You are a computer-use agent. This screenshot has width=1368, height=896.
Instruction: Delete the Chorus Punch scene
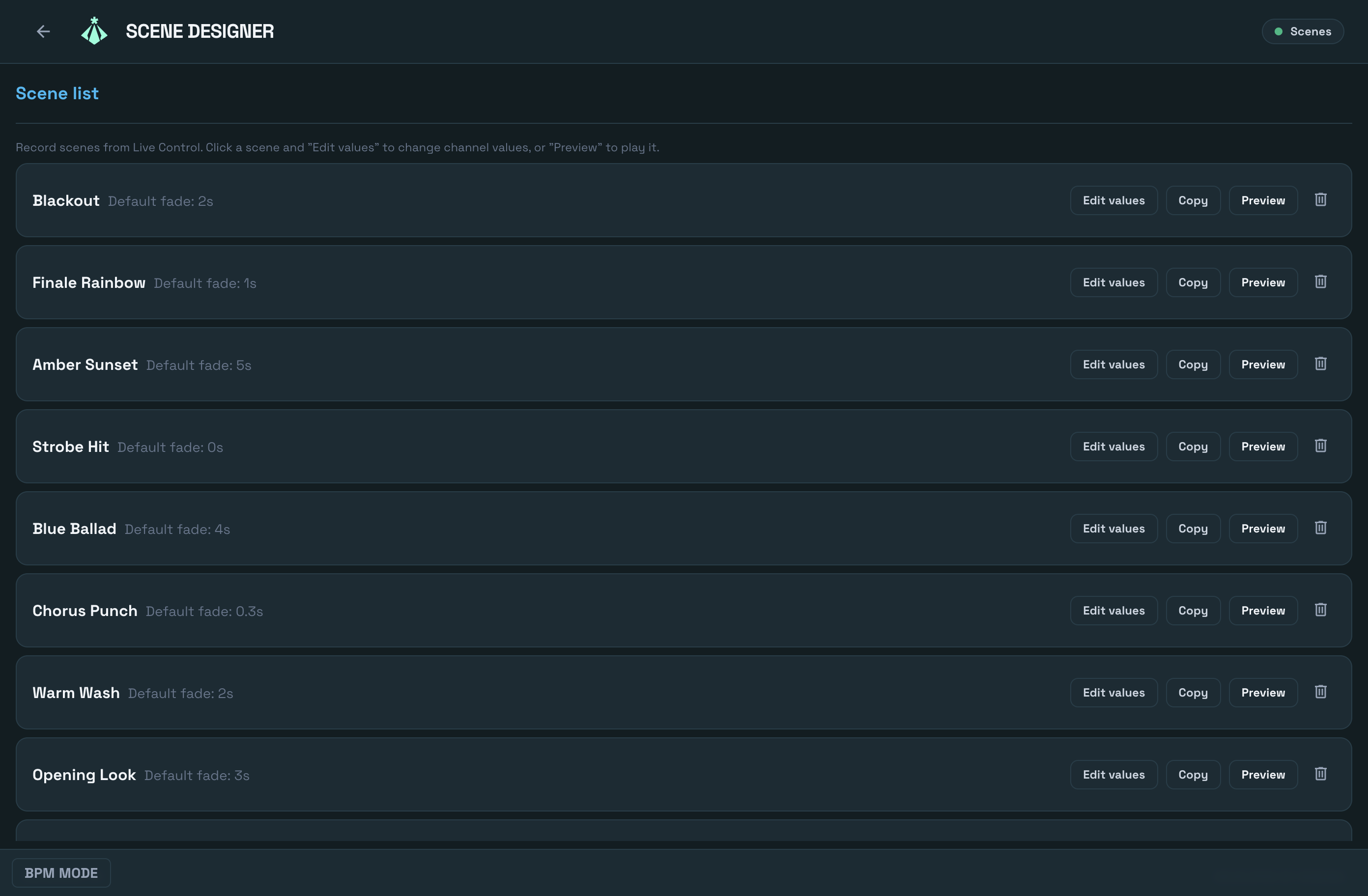click(x=1320, y=610)
